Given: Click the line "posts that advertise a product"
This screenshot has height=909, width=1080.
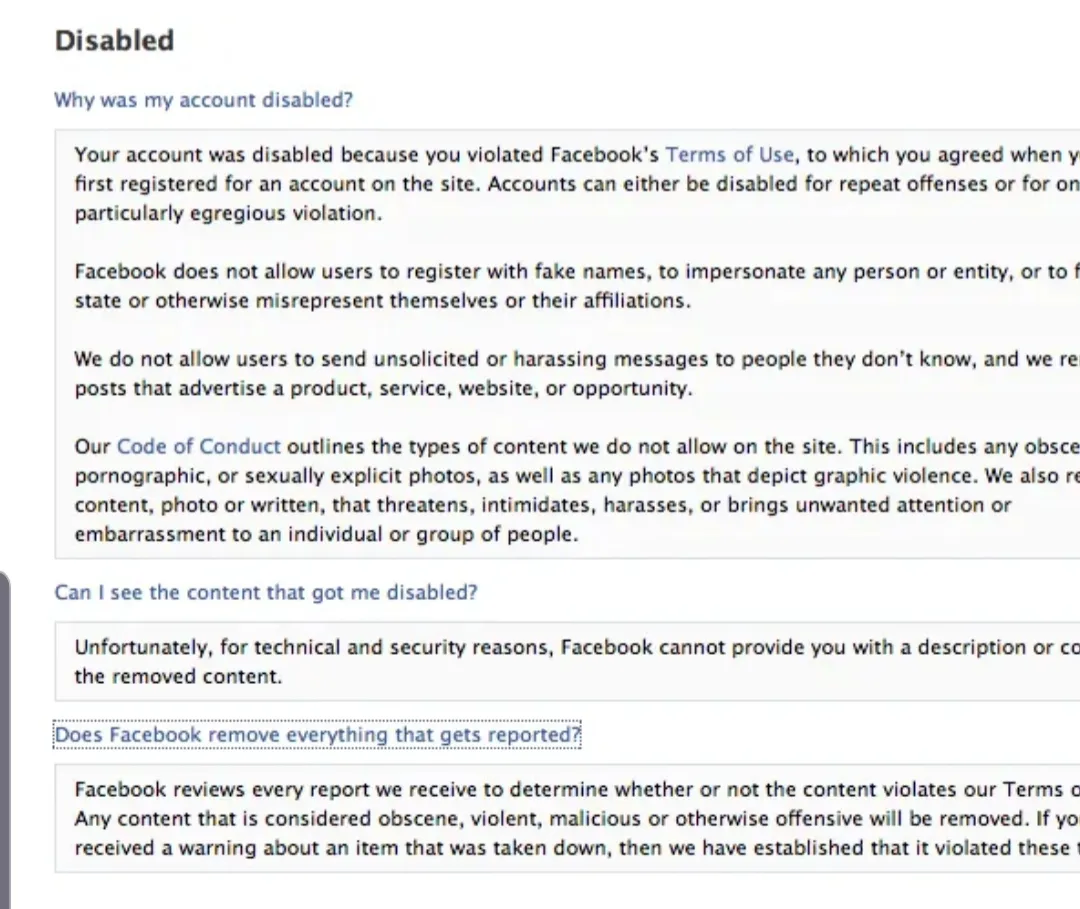Looking at the screenshot, I should (382, 389).
